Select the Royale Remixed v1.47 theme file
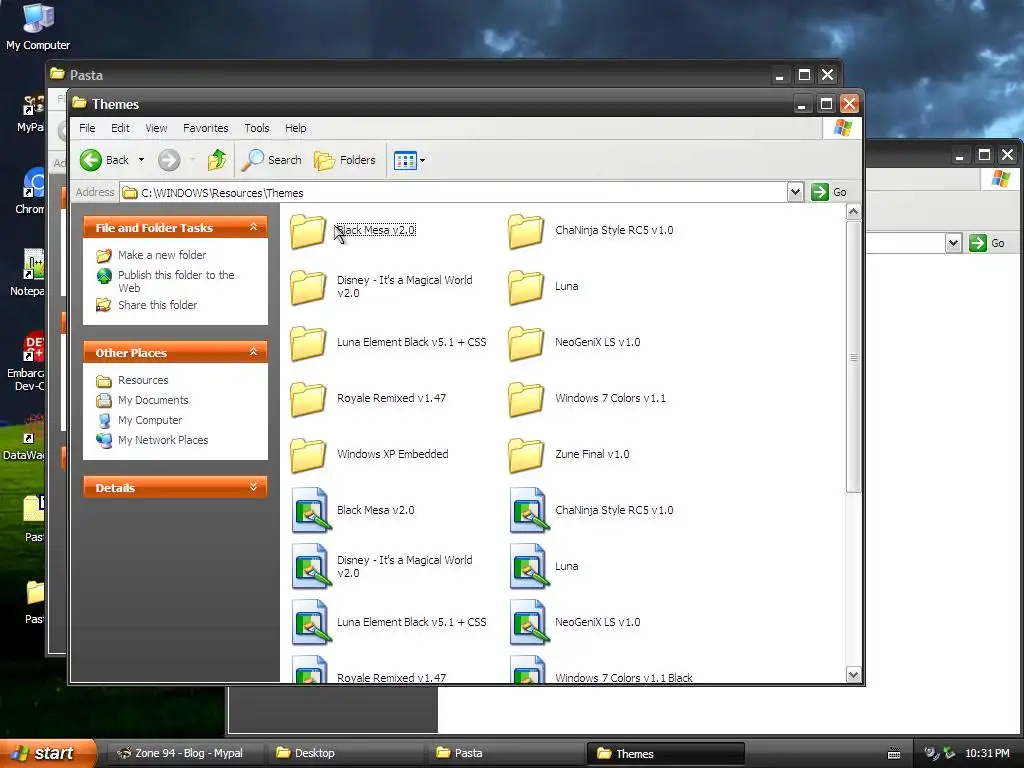This screenshot has width=1024, height=768. click(311, 669)
